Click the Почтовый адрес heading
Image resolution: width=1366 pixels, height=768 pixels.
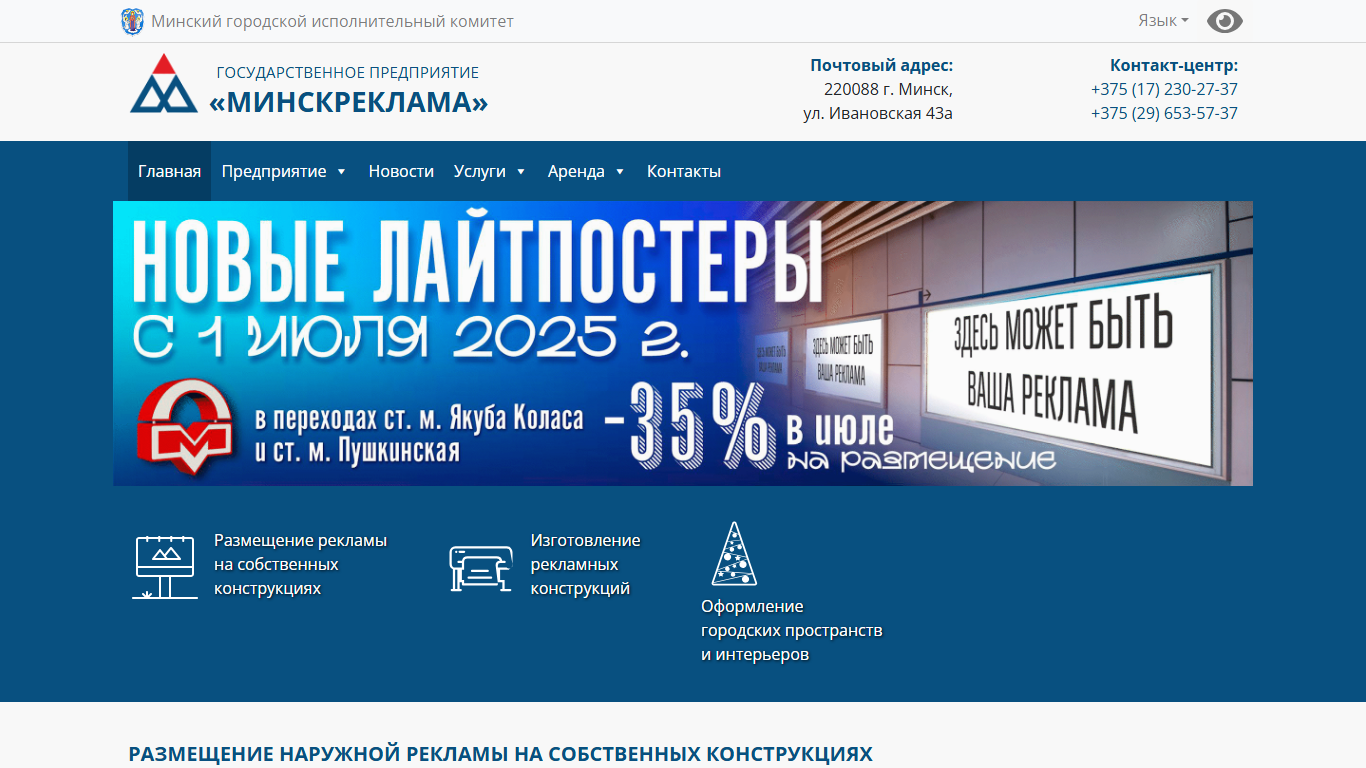(x=882, y=65)
